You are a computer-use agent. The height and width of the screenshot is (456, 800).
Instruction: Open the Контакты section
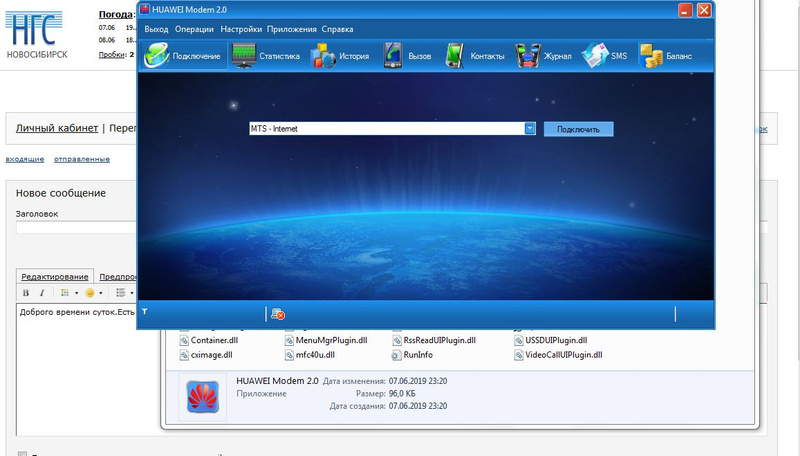pos(475,56)
